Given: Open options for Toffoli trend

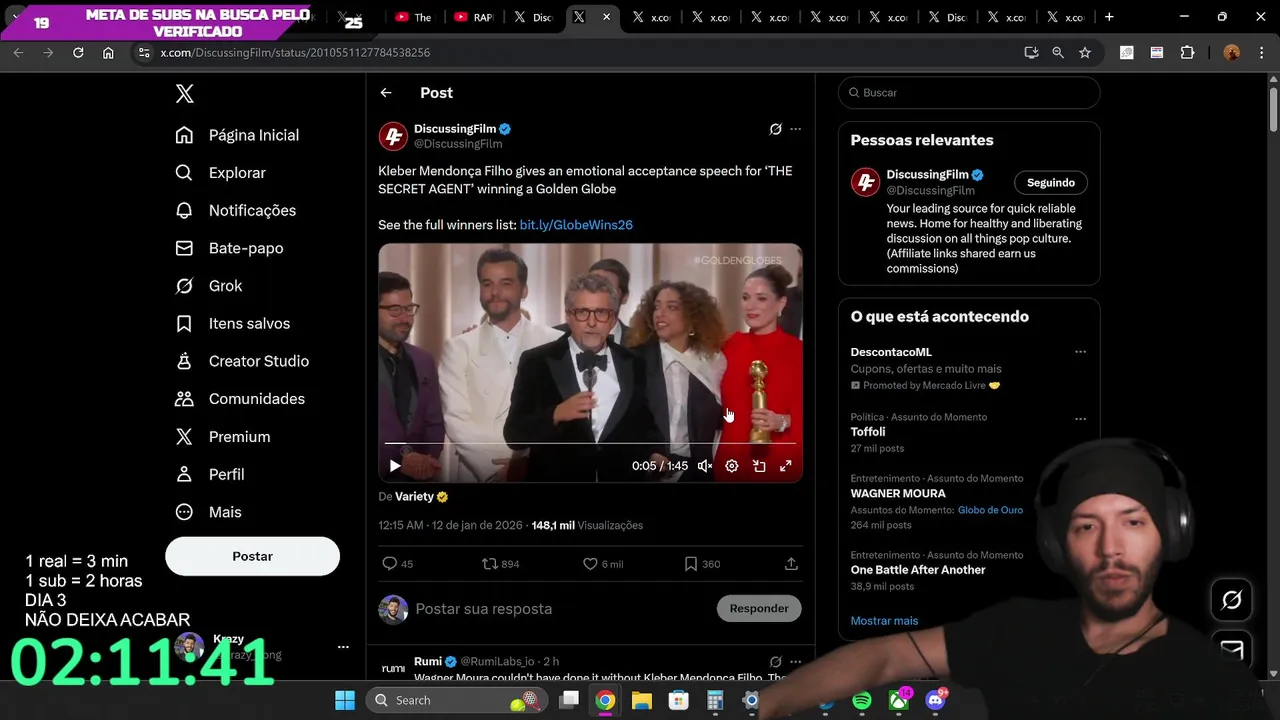Looking at the screenshot, I should (1080, 419).
